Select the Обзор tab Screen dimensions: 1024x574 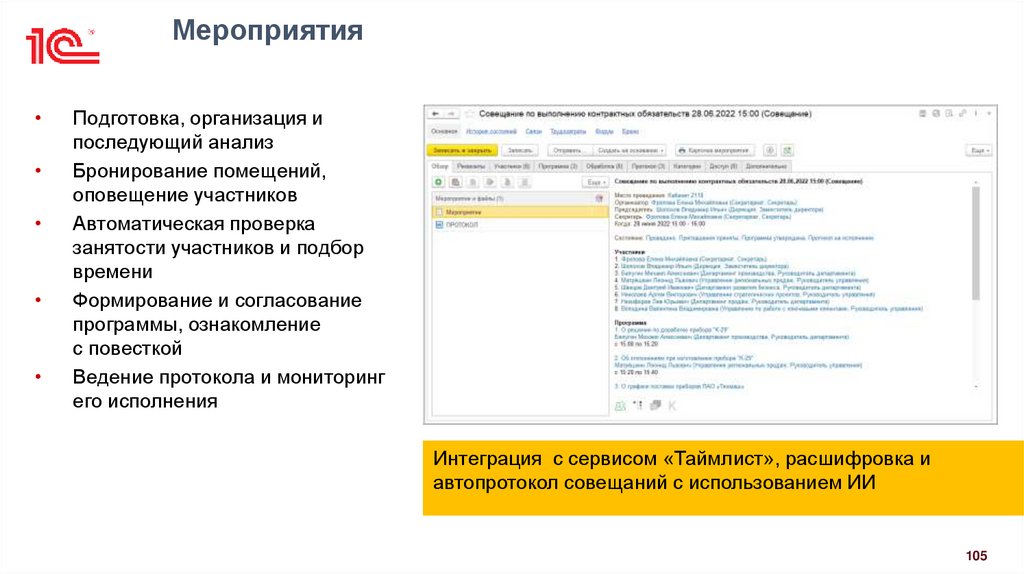[x=440, y=167]
